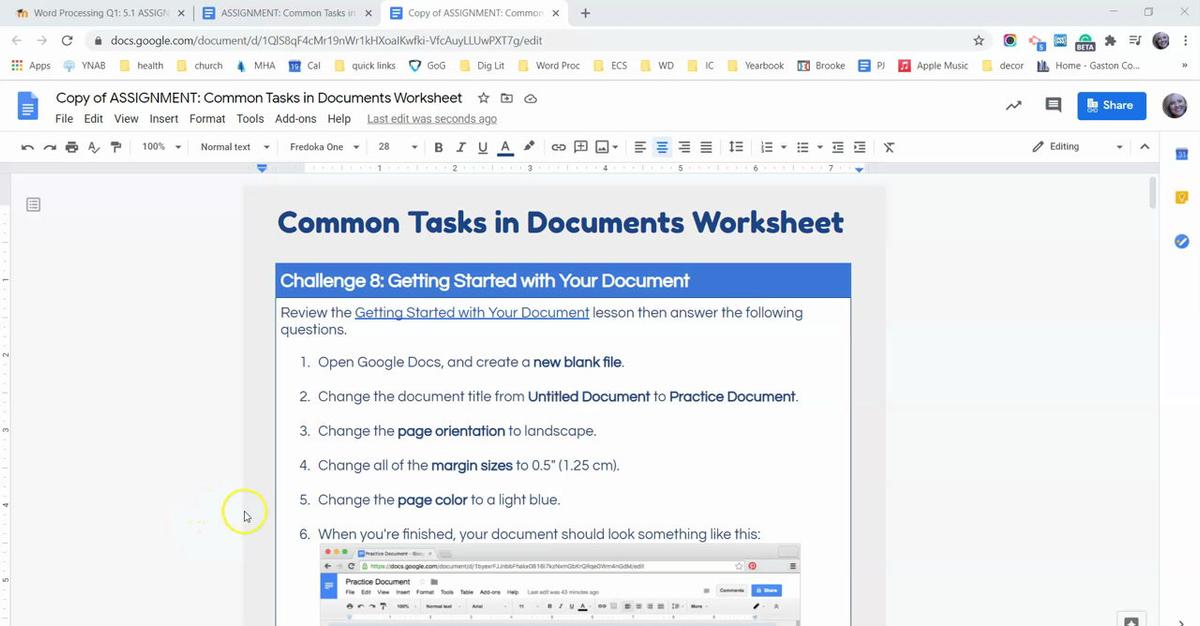The height and width of the screenshot is (626, 1200).
Task: Print the document using printer icon
Action: pyautogui.click(x=71, y=147)
